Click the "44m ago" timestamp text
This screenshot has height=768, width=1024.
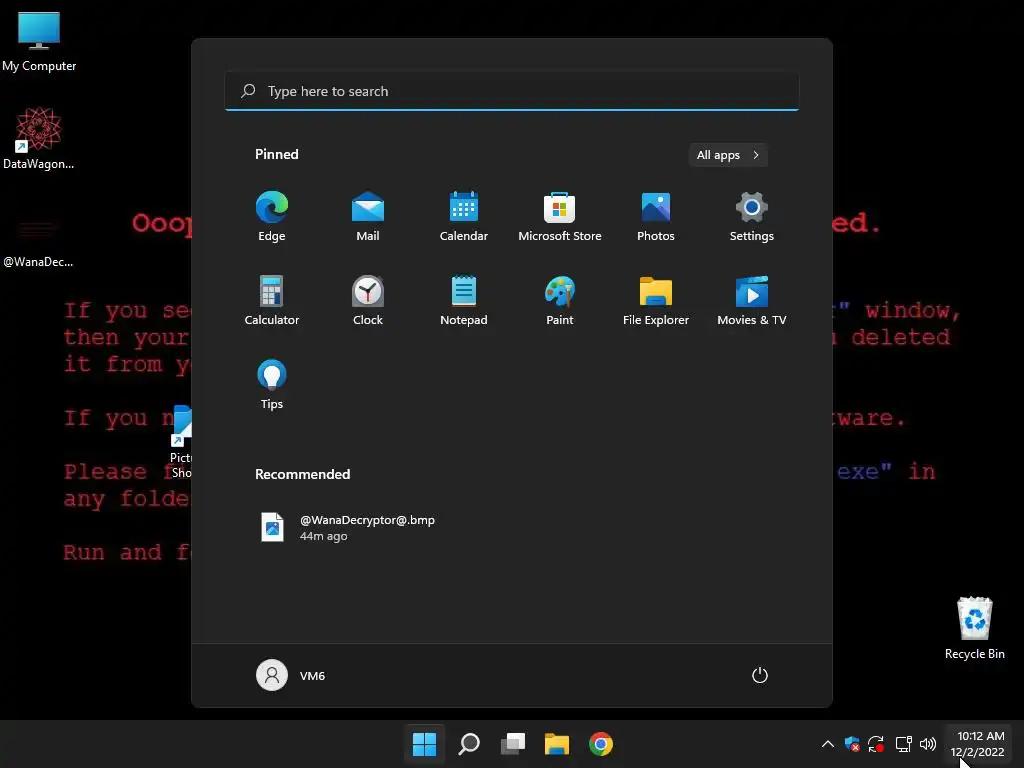click(323, 536)
